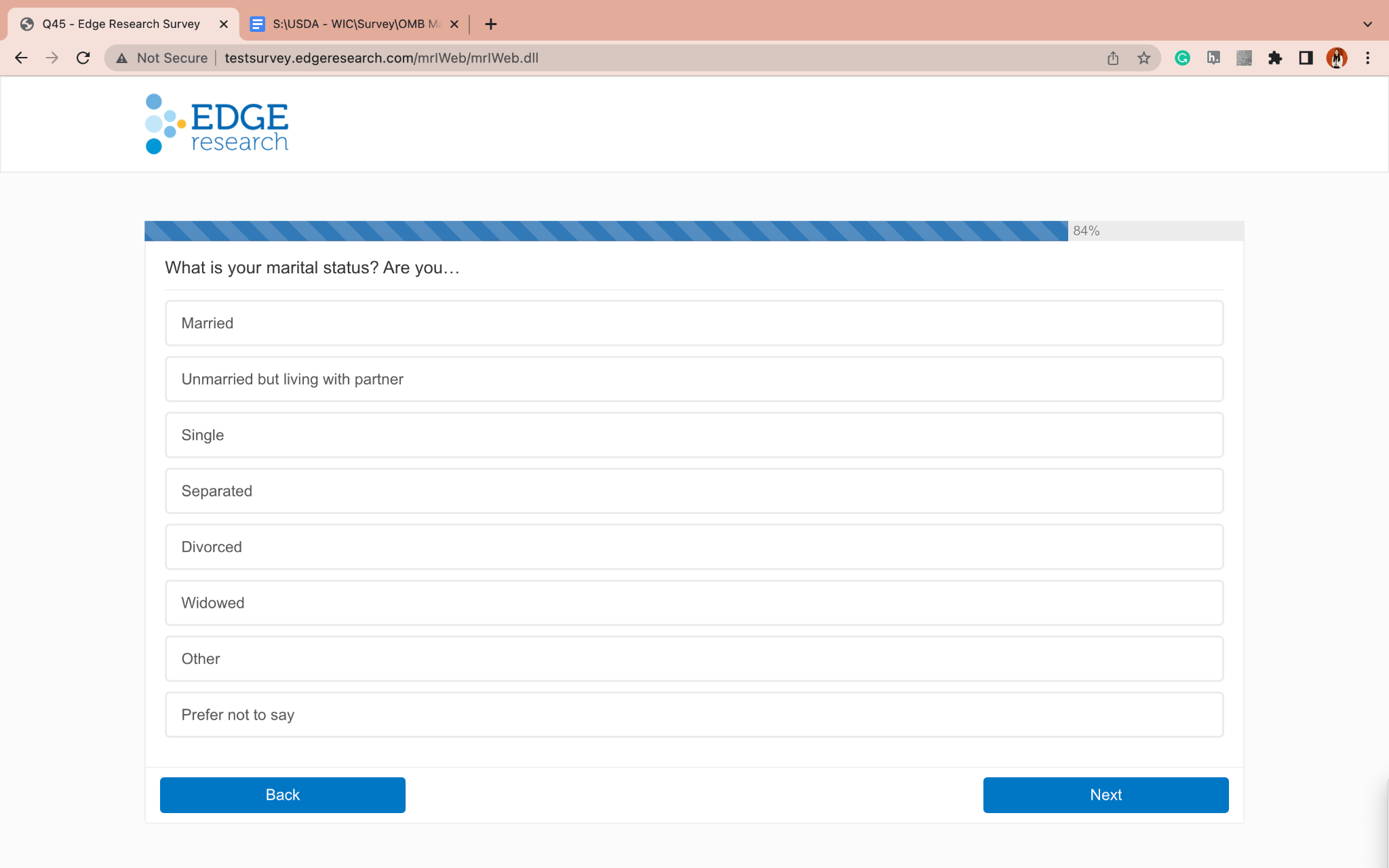Viewport: 1389px width, 868px height.
Task: Bookmark this page with the star icon
Action: (1144, 58)
